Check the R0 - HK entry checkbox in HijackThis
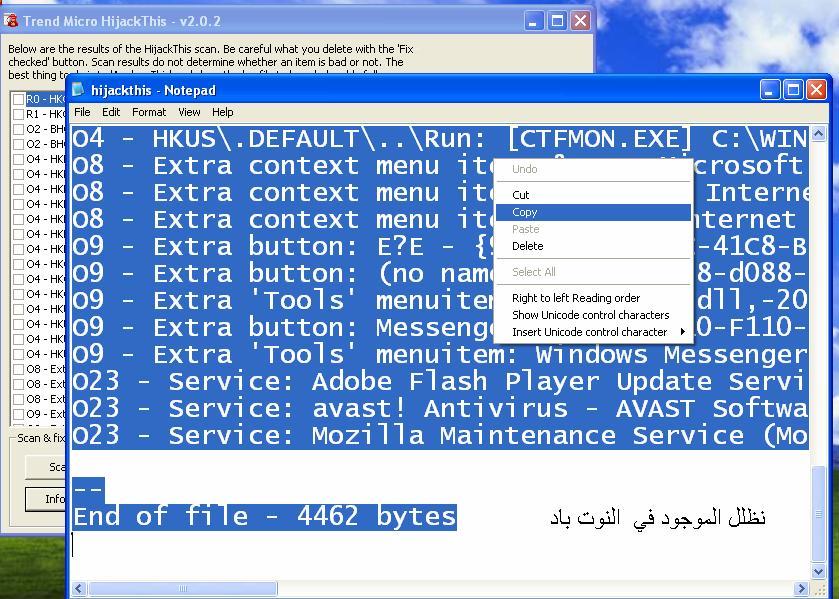The image size is (839, 599). (x=18, y=99)
